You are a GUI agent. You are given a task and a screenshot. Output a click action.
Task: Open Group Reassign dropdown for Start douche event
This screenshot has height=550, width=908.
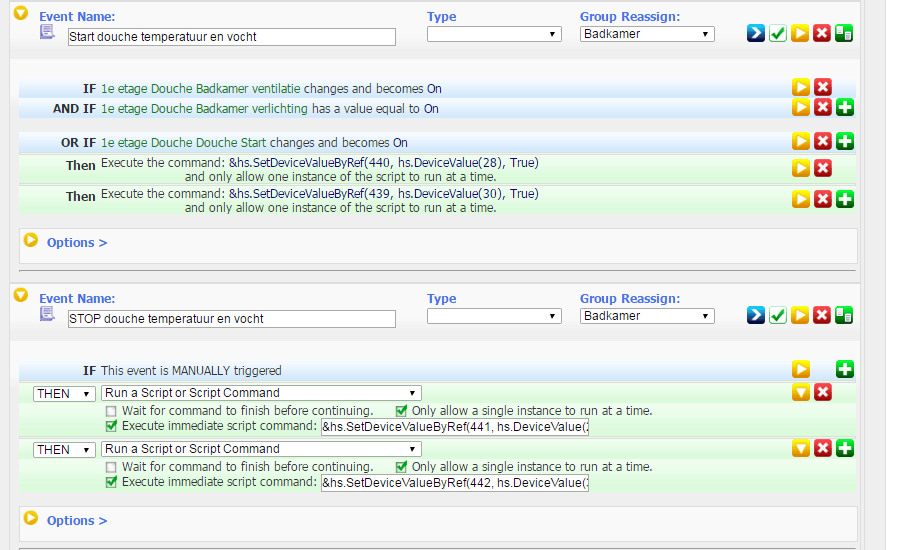tap(647, 34)
